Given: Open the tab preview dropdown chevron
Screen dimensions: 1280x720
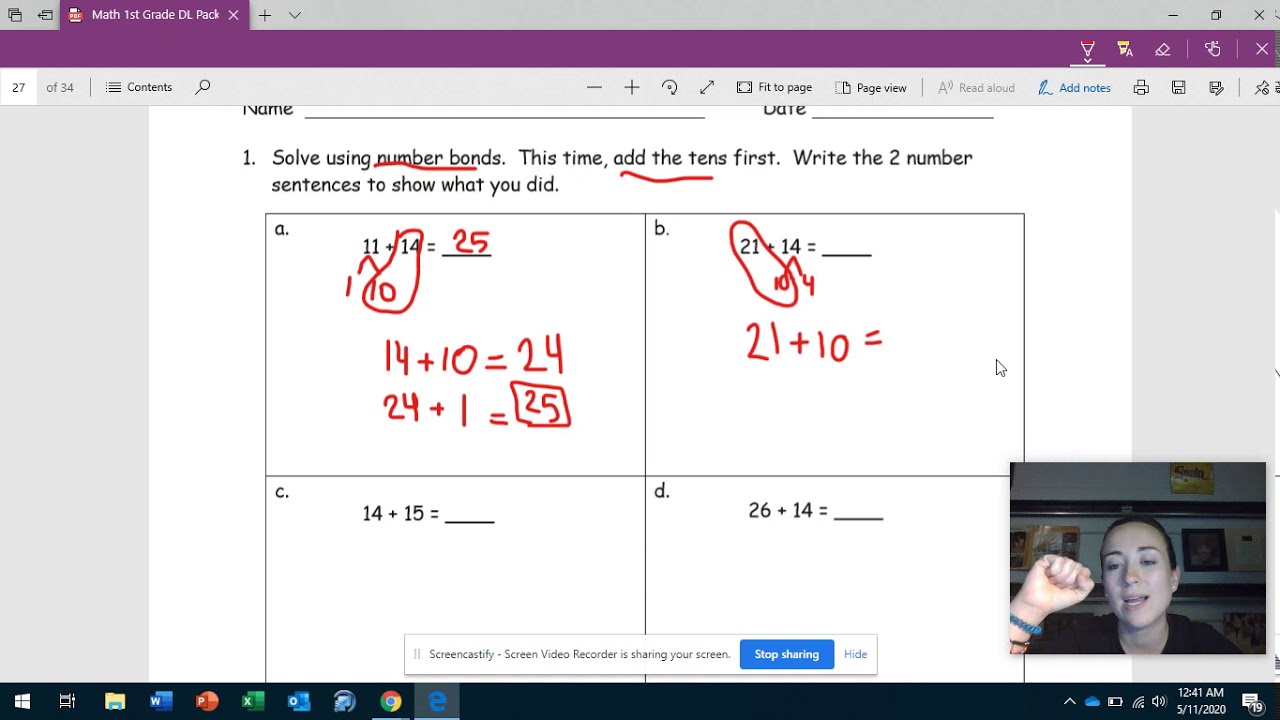Looking at the screenshot, I should (295, 15).
